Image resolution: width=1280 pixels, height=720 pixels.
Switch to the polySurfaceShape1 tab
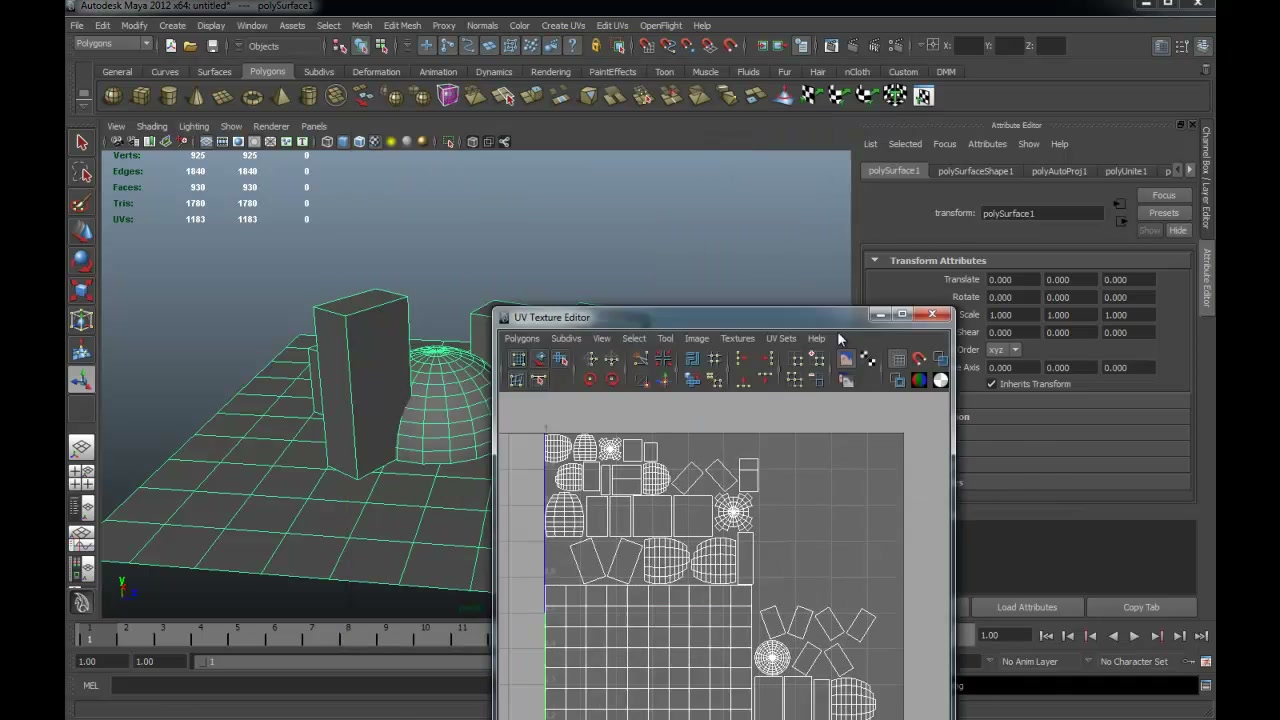[975, 171]
